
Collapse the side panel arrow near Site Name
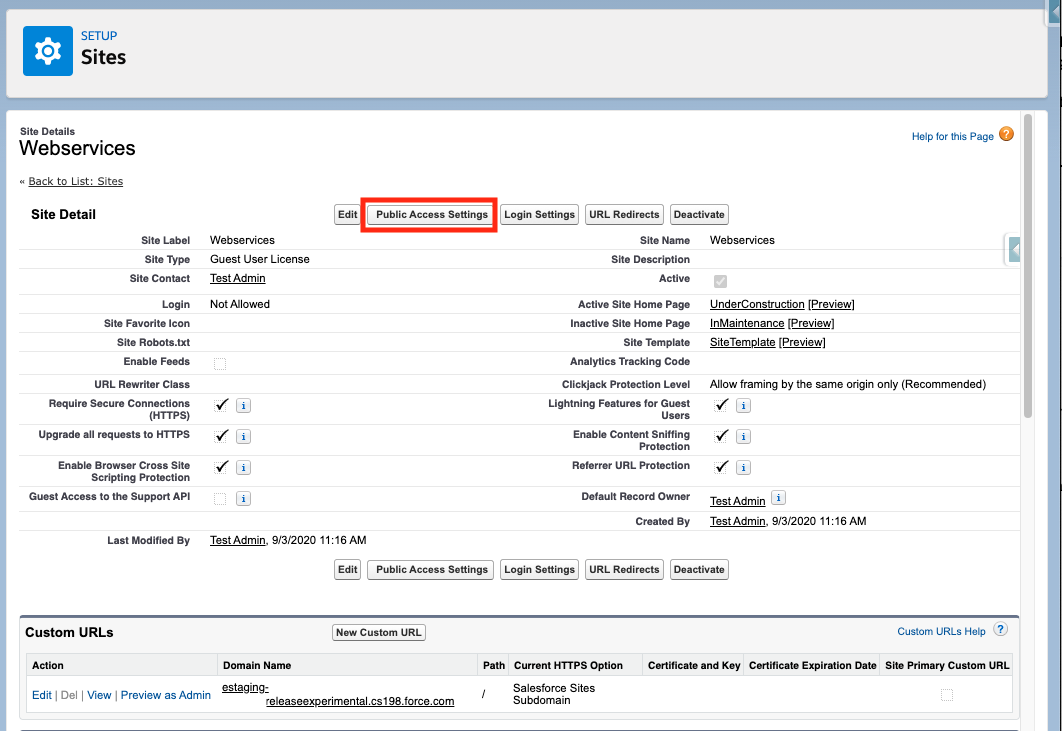[x=1015, y=248]
